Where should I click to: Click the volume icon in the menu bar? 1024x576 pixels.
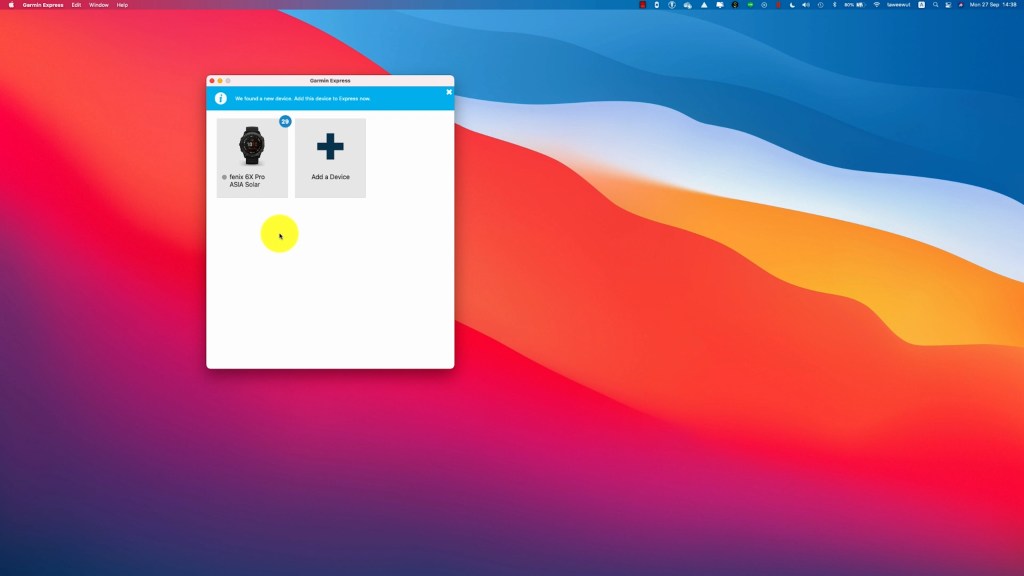coord(806,5)
